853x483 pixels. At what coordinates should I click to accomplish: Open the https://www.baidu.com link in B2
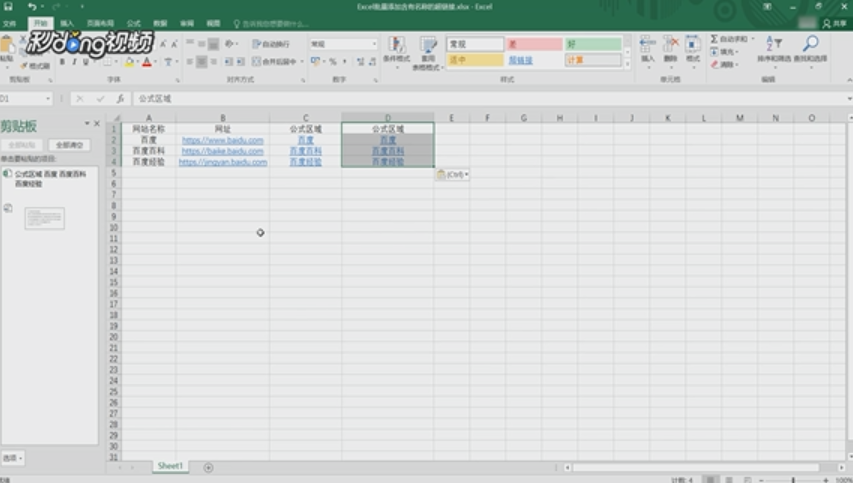click(222, 140)
